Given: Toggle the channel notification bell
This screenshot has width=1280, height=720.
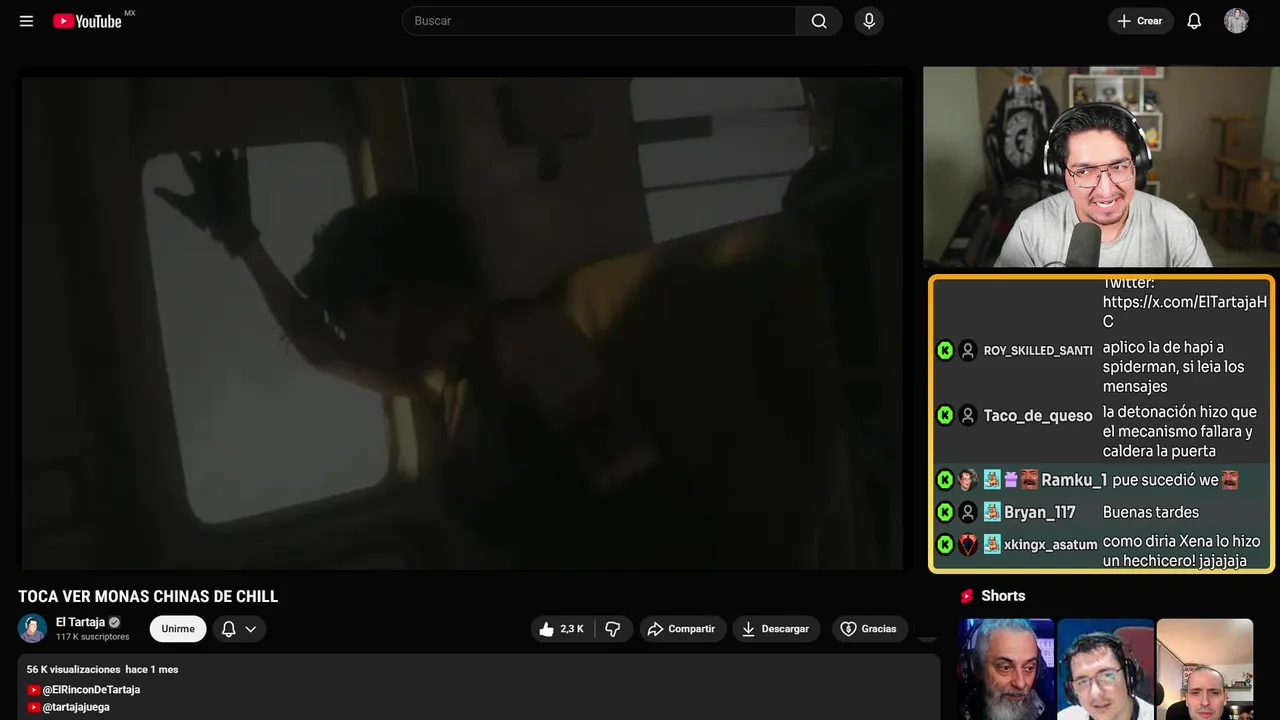Looking at the screenshot, I should [x=229, y=629].
